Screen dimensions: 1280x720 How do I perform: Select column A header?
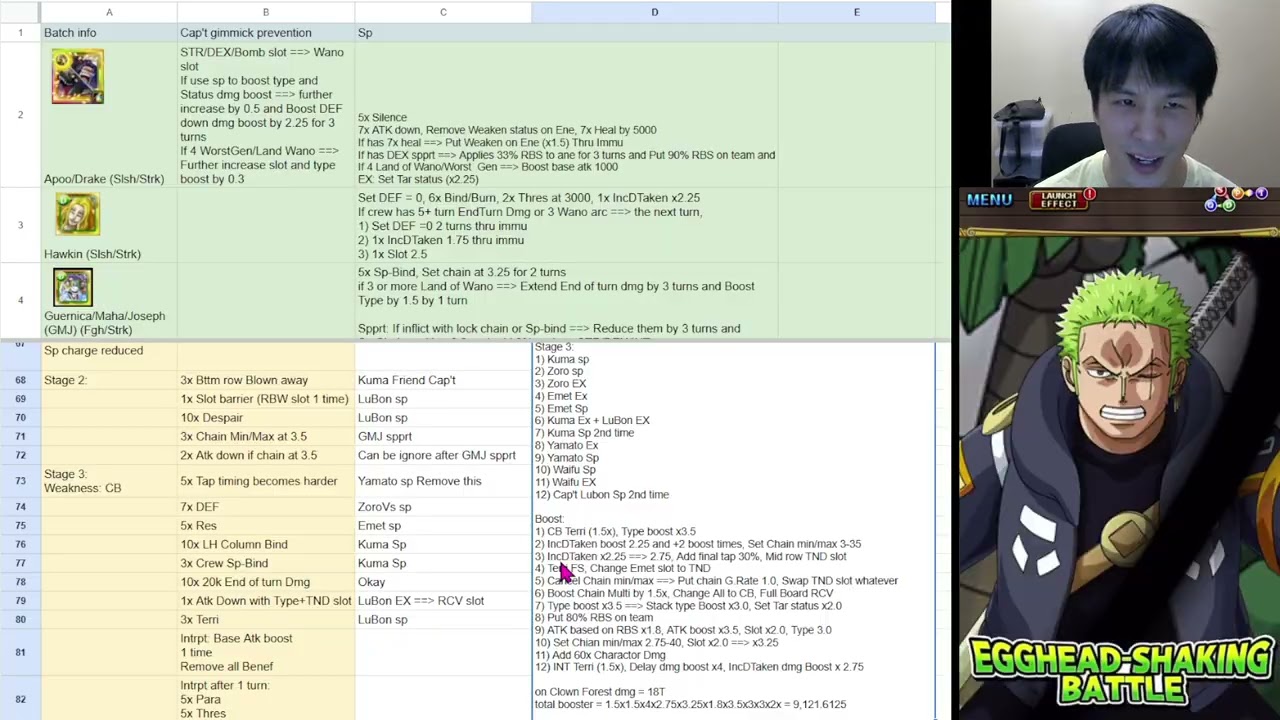click(x=109, y=12)
